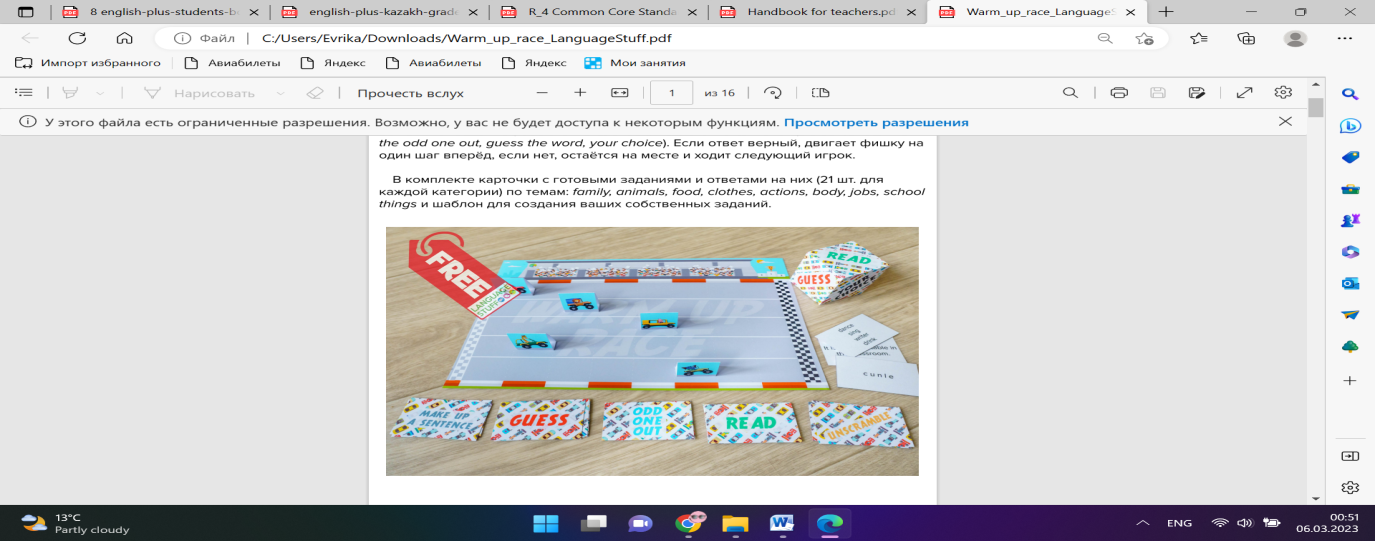The height and width of the screenshot is (541, 1375).
Task: Open the green tree sidebar icon
Action: coord(1349,346)
